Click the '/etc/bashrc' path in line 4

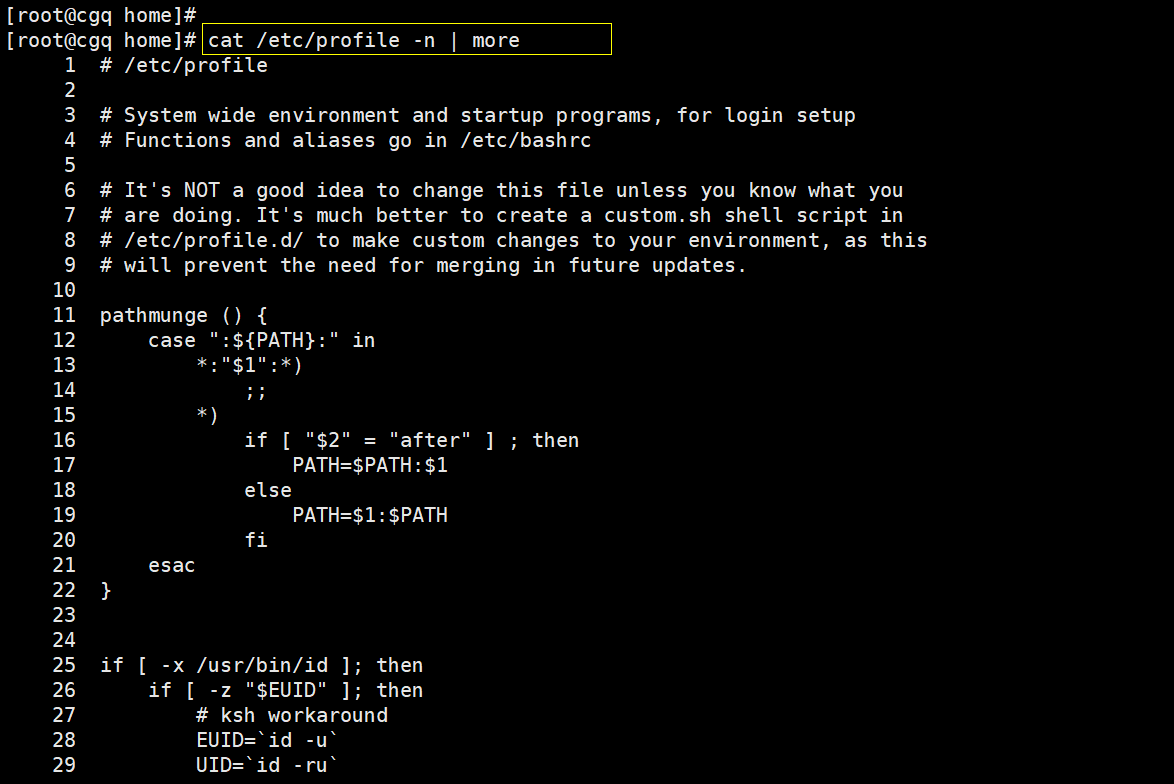click(x=526, y=140)
